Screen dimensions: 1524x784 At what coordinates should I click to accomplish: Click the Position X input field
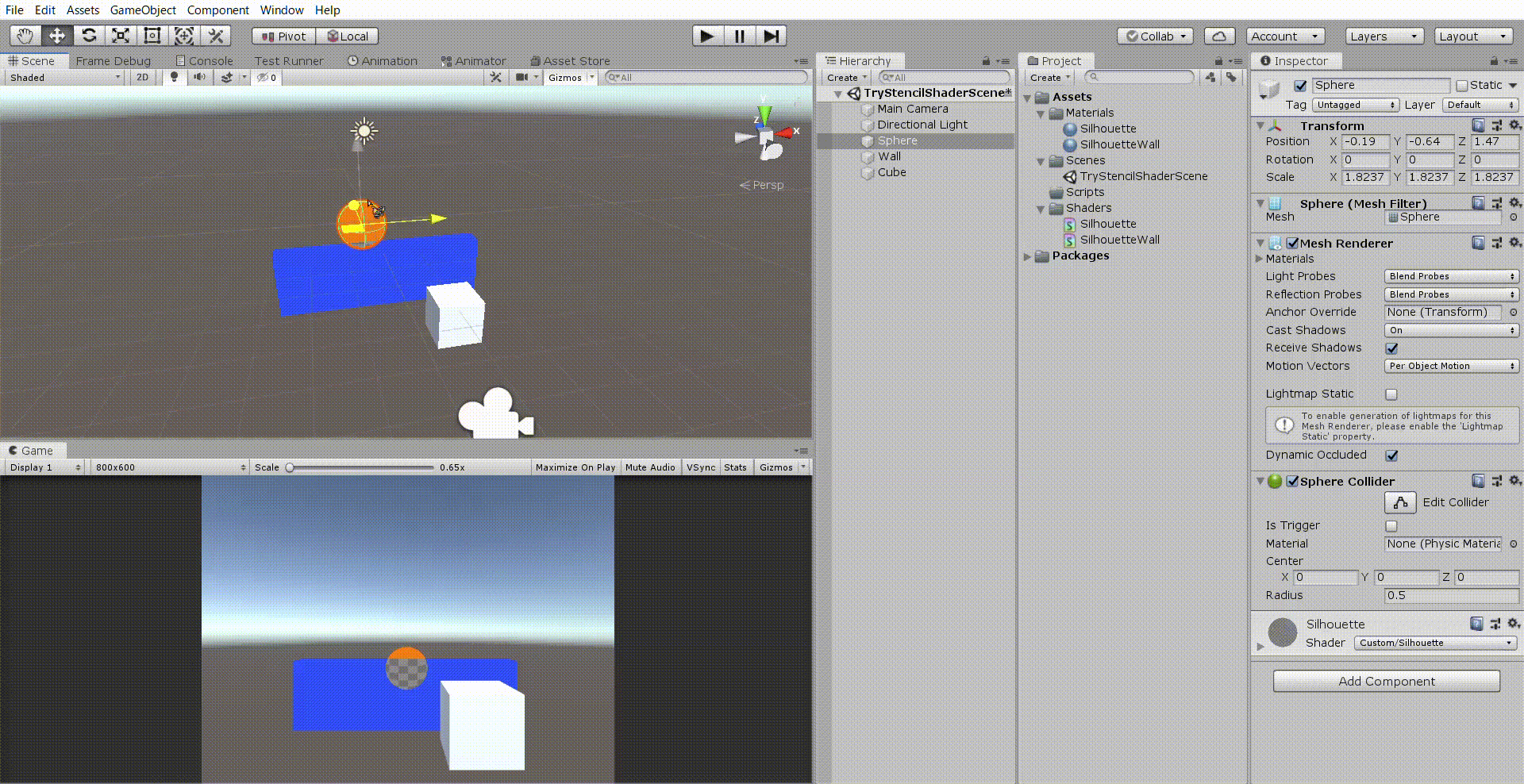coord(1365,142)
